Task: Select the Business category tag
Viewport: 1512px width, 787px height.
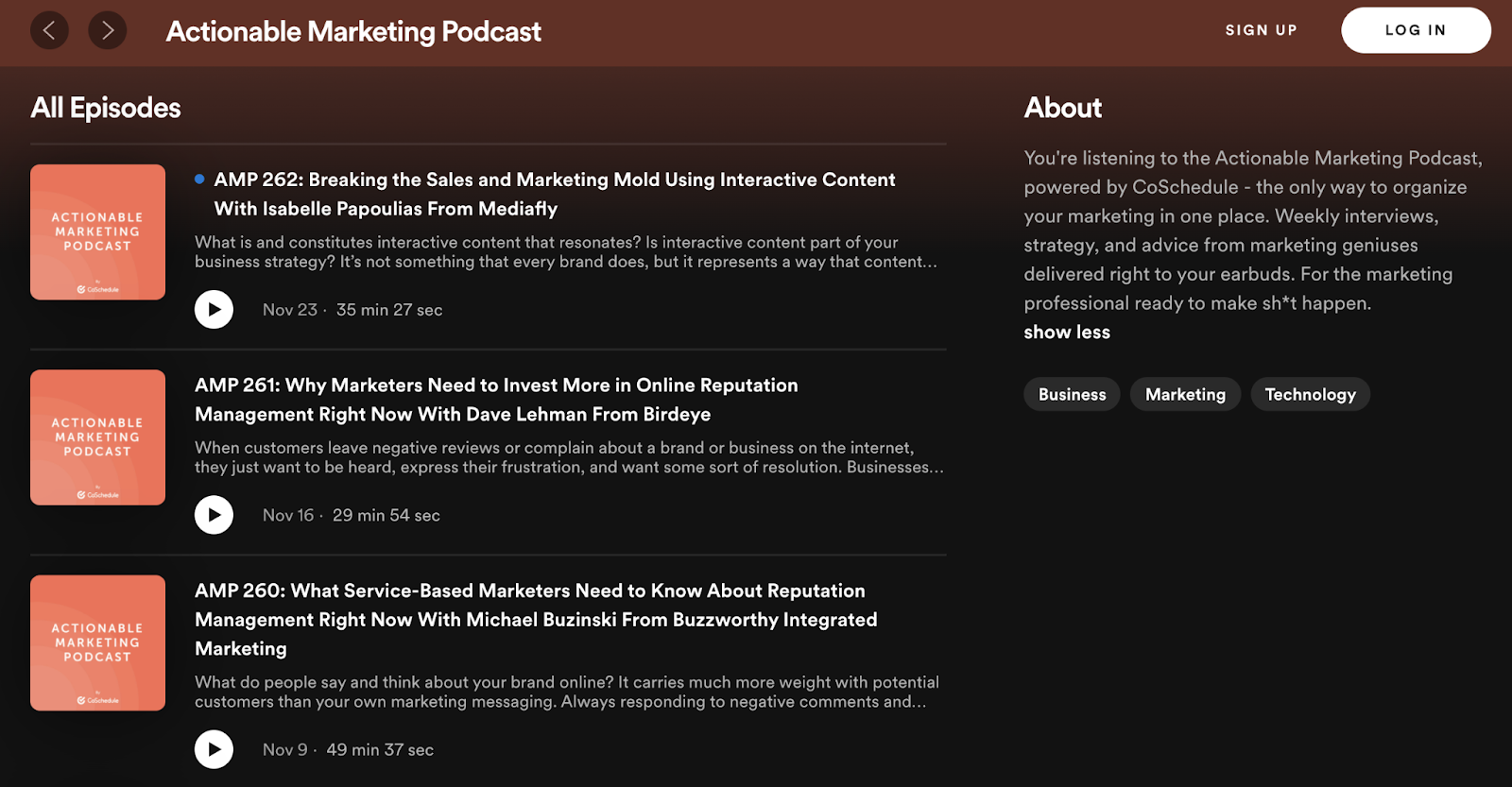Action: click(x=1072, y=394)
